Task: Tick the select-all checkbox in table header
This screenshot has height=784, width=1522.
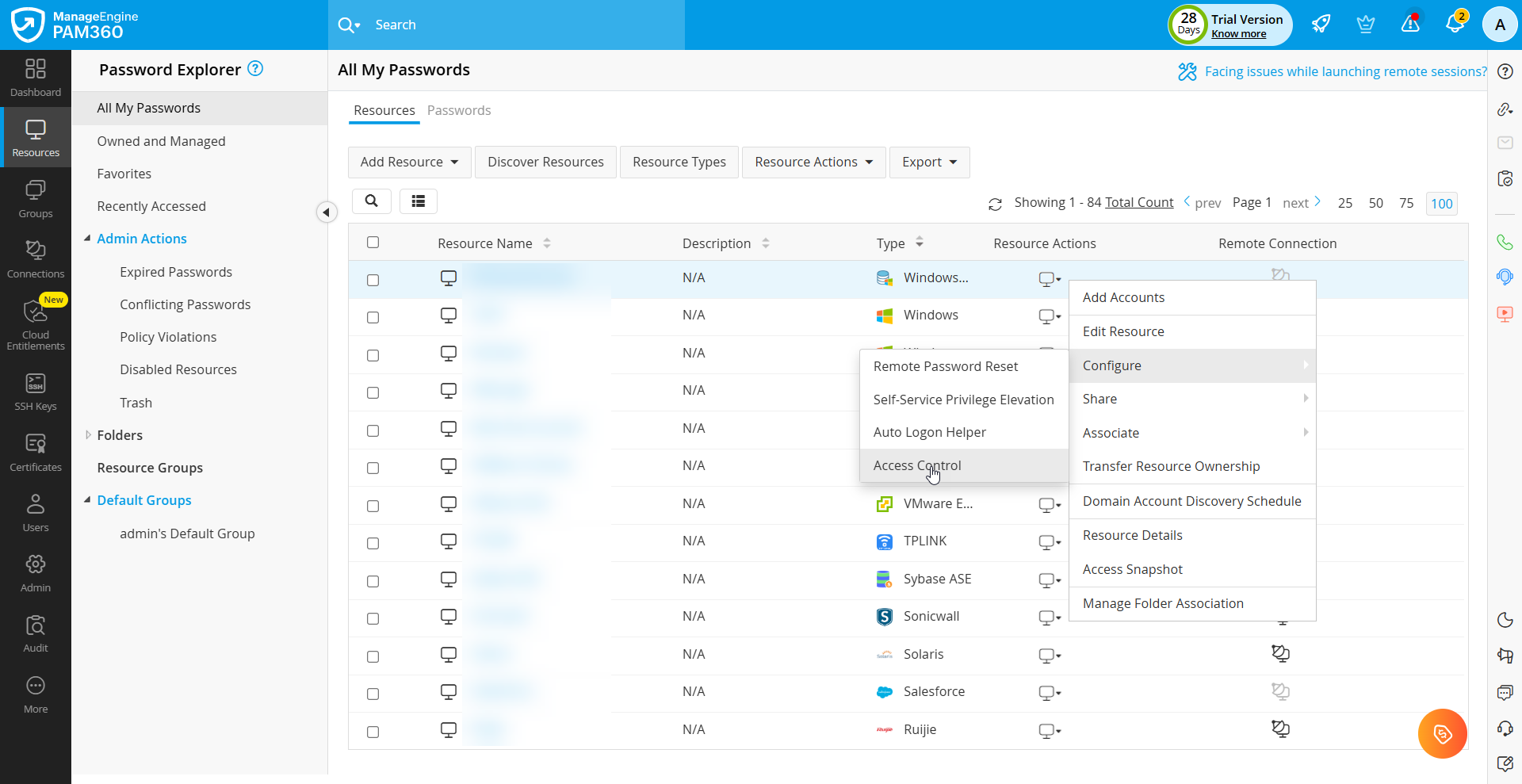Action: 373,243
